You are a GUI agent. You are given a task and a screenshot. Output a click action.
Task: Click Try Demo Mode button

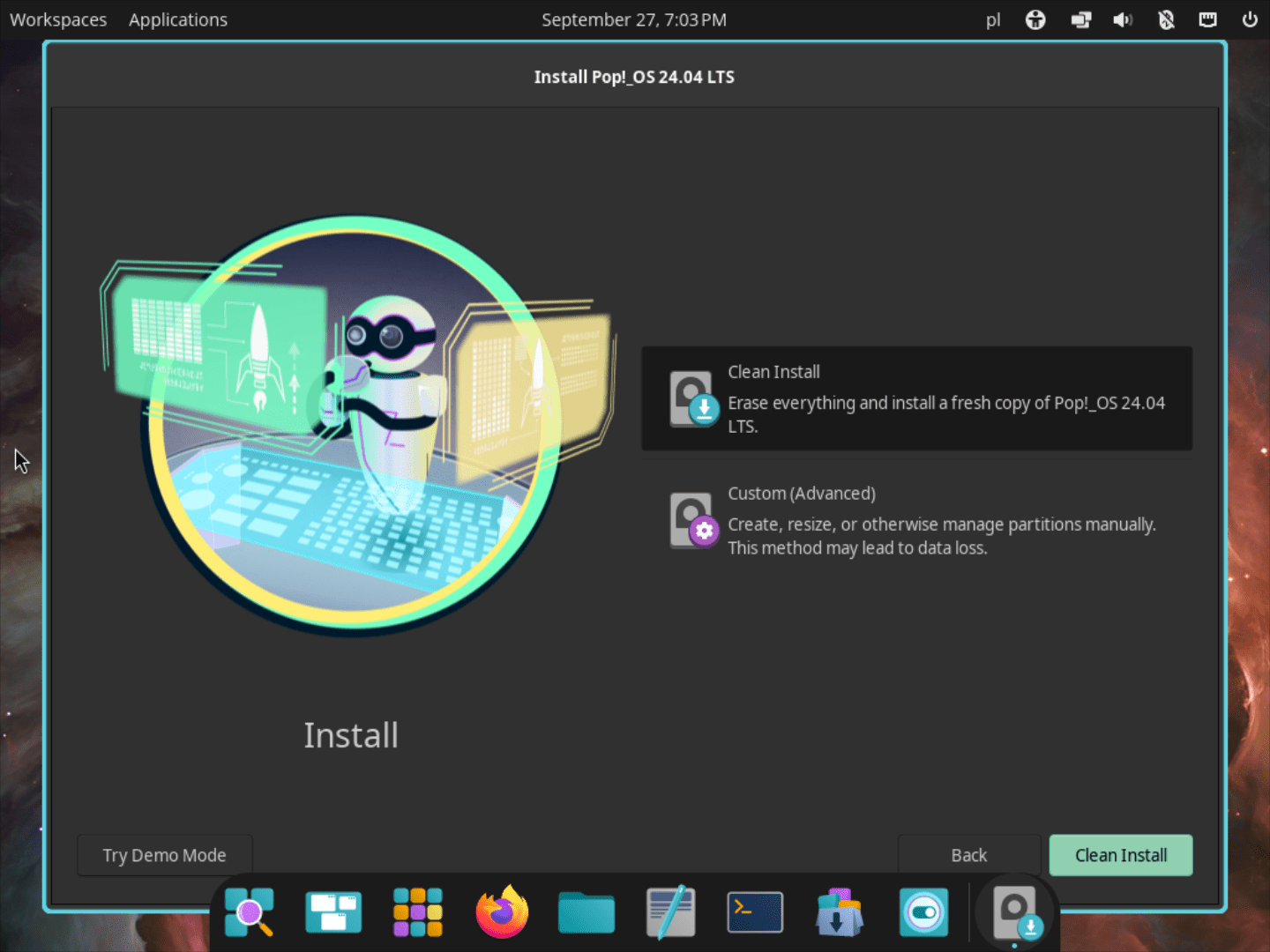click(165, 855)
